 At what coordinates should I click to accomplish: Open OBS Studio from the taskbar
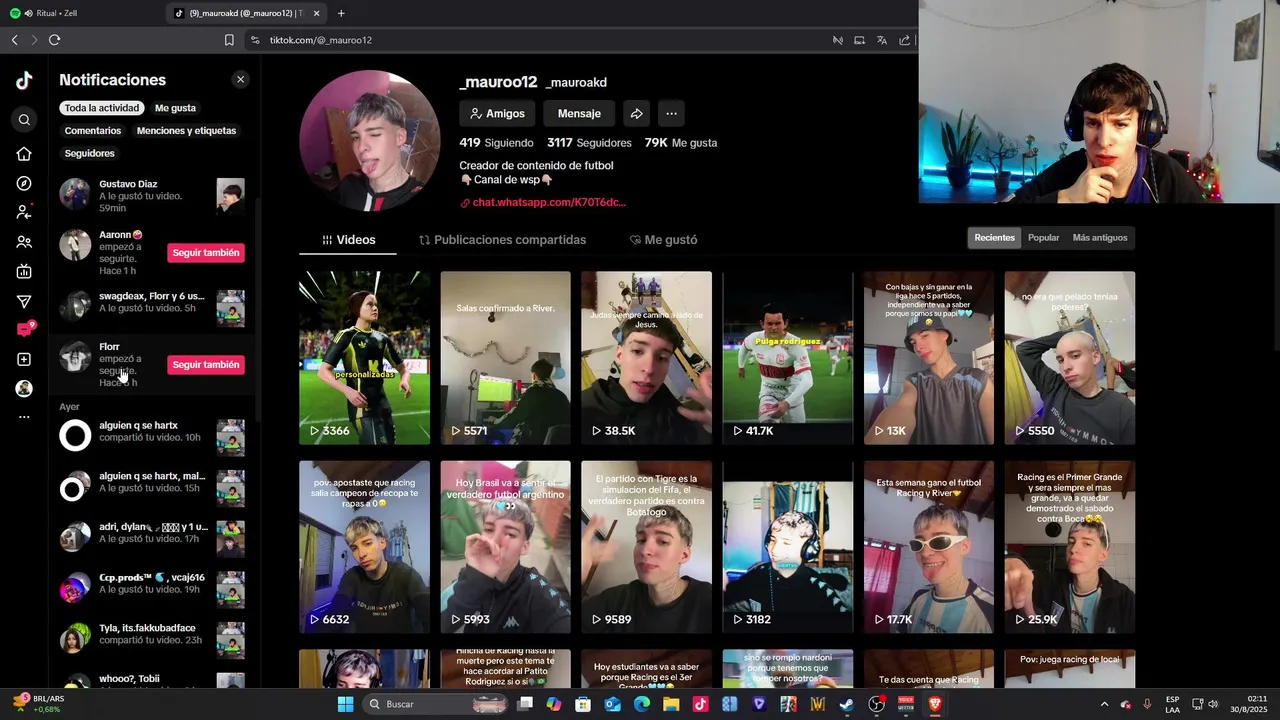pos(876,704)
